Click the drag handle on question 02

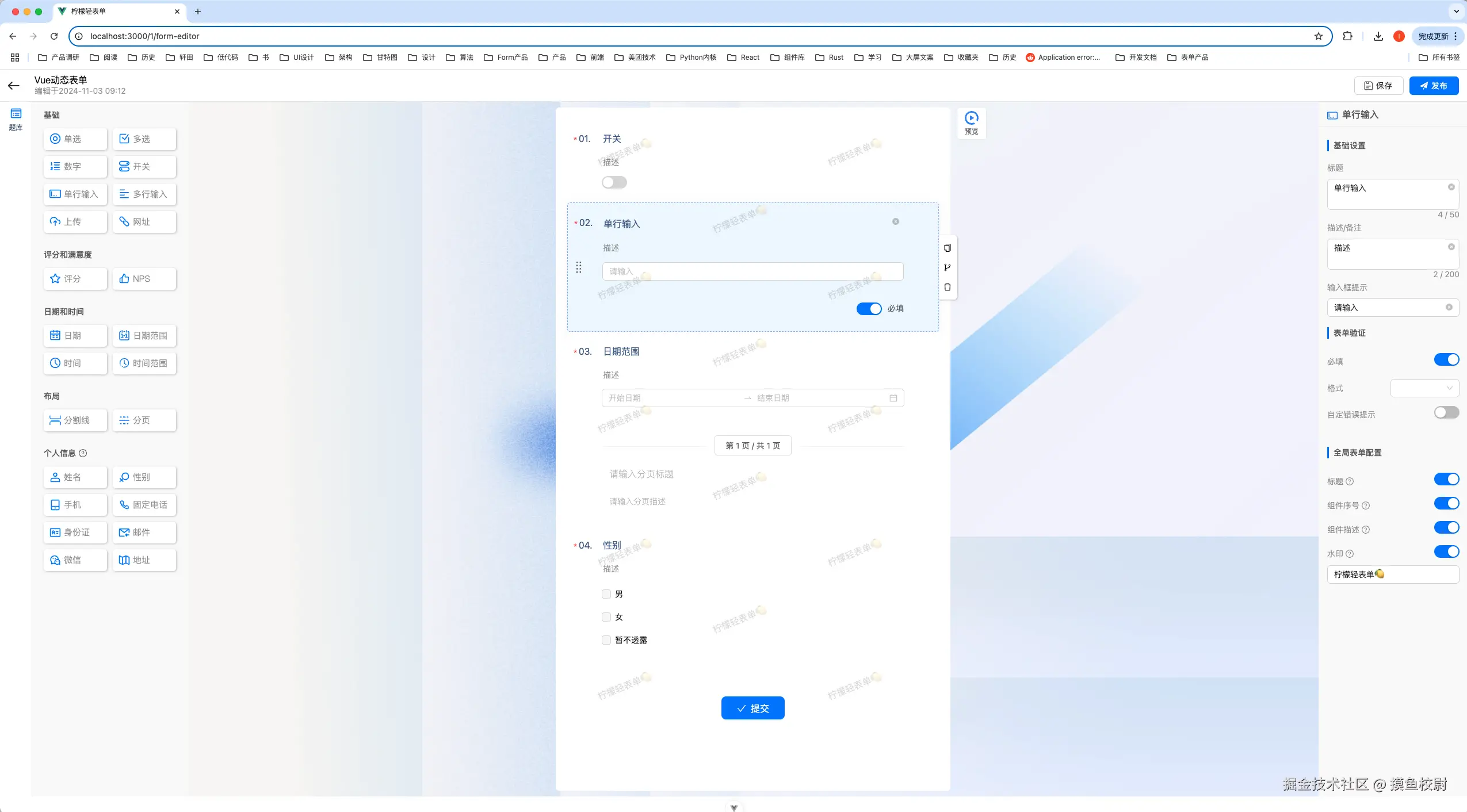coord(579,267)
